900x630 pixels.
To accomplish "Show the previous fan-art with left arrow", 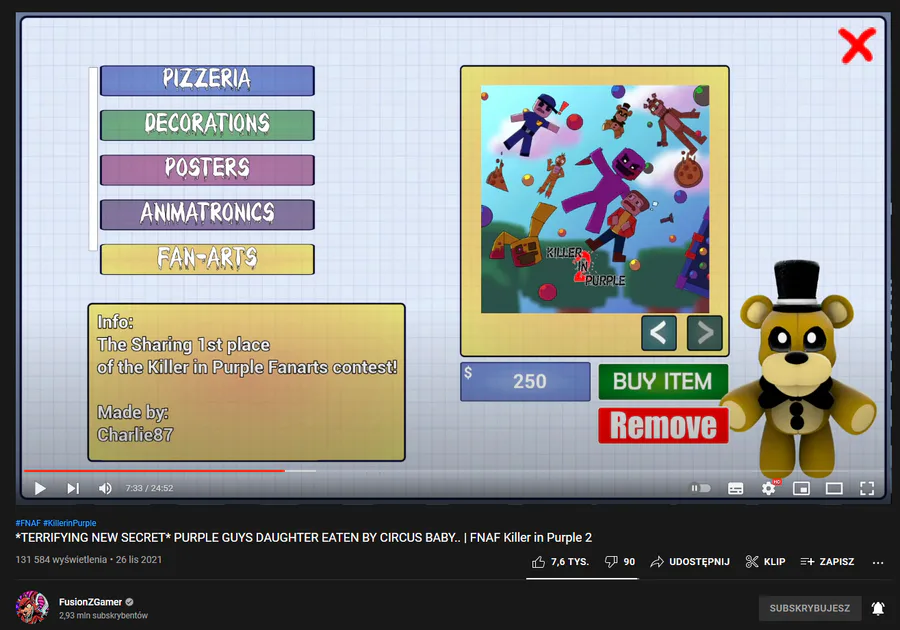I will [x=658, y=333].
